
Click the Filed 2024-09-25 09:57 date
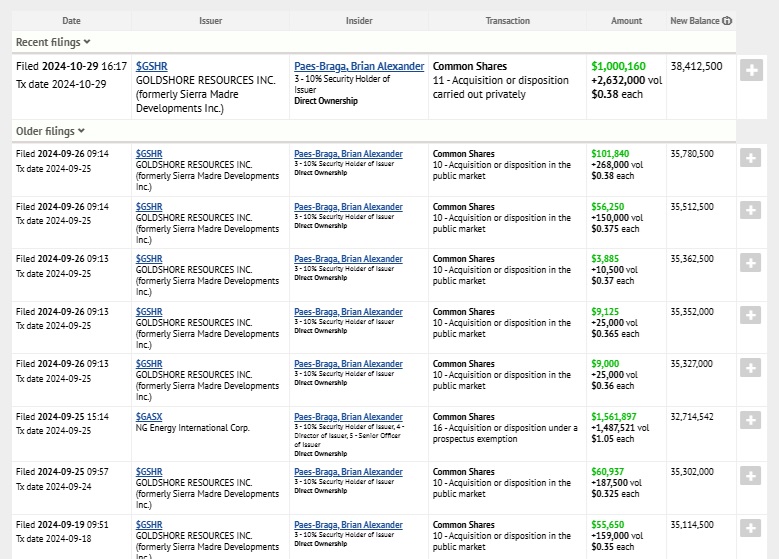click(x=62, y=472)
